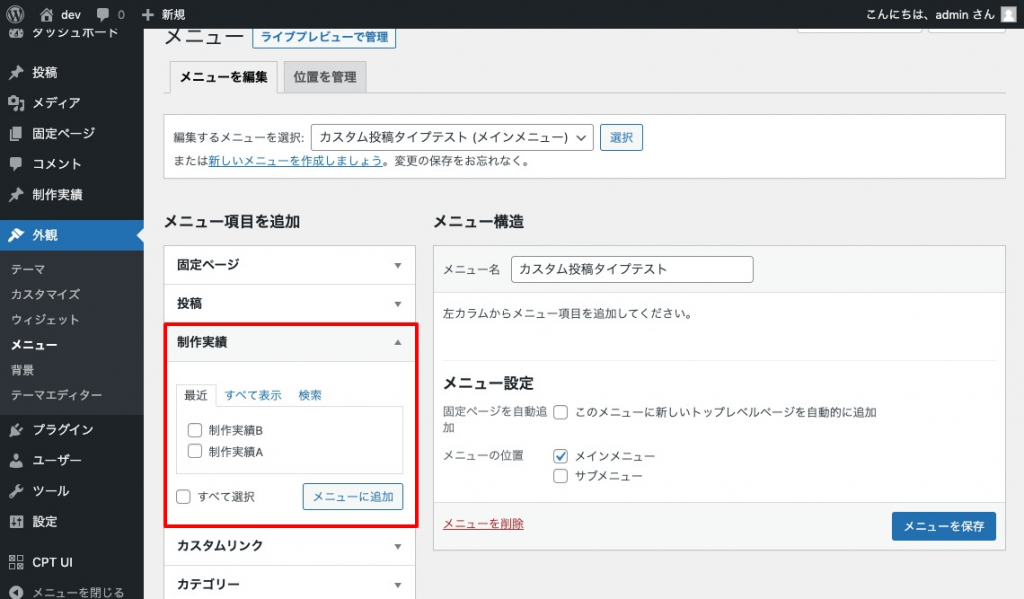
Task: Click こんにちは、admin さん in admin bar
Action: point(930,14)
